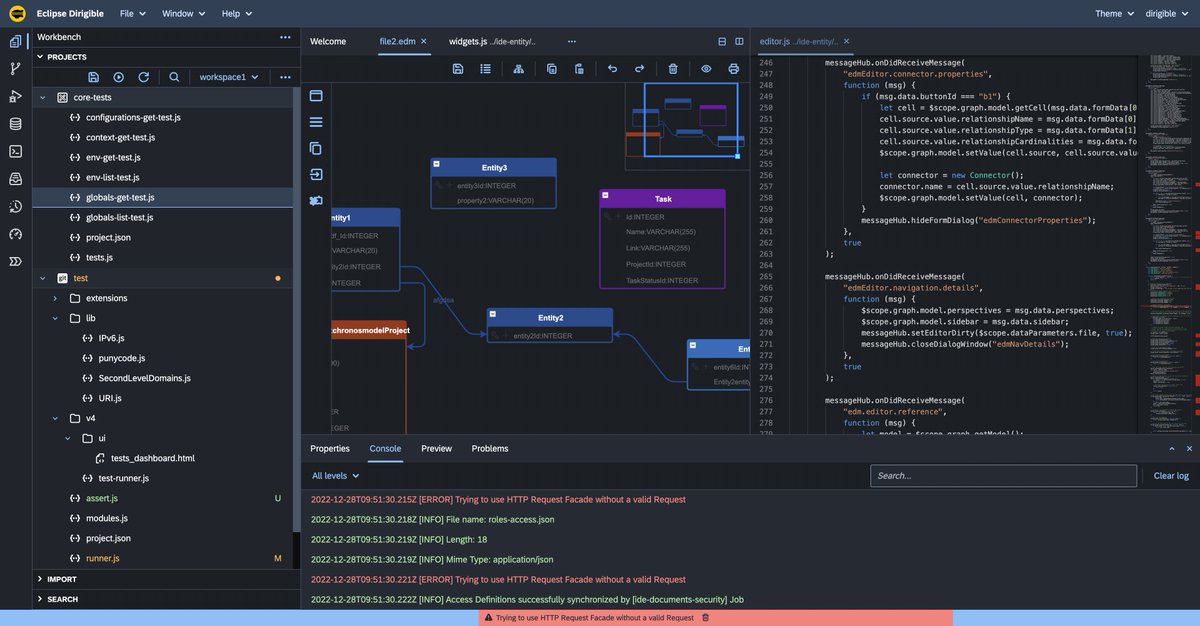Viewport: 1200px width, 626px height.
Task: Collapse the PROJECTS section
Action: click(x=40, y=57)
